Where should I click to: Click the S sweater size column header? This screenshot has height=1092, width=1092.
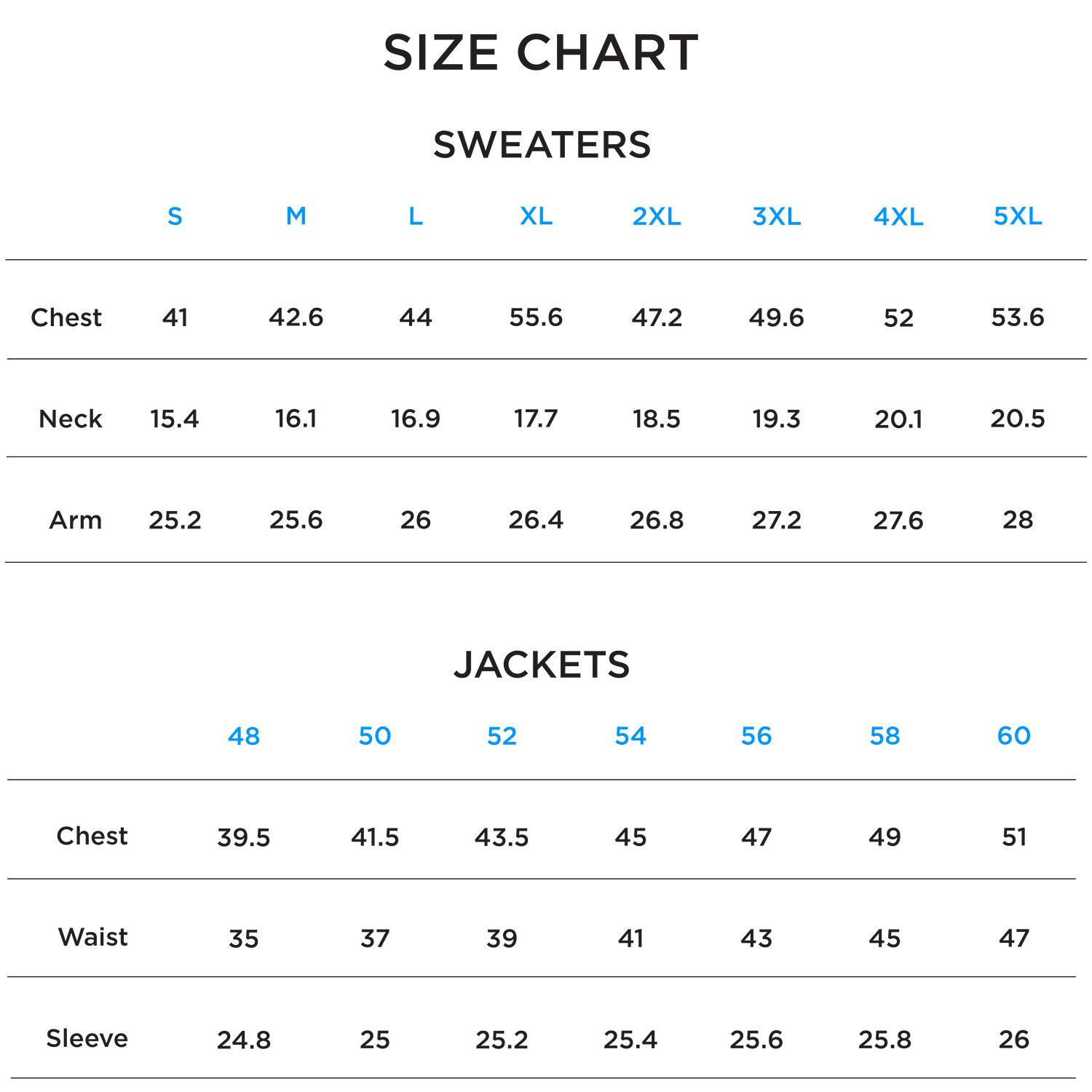point(175,216)
